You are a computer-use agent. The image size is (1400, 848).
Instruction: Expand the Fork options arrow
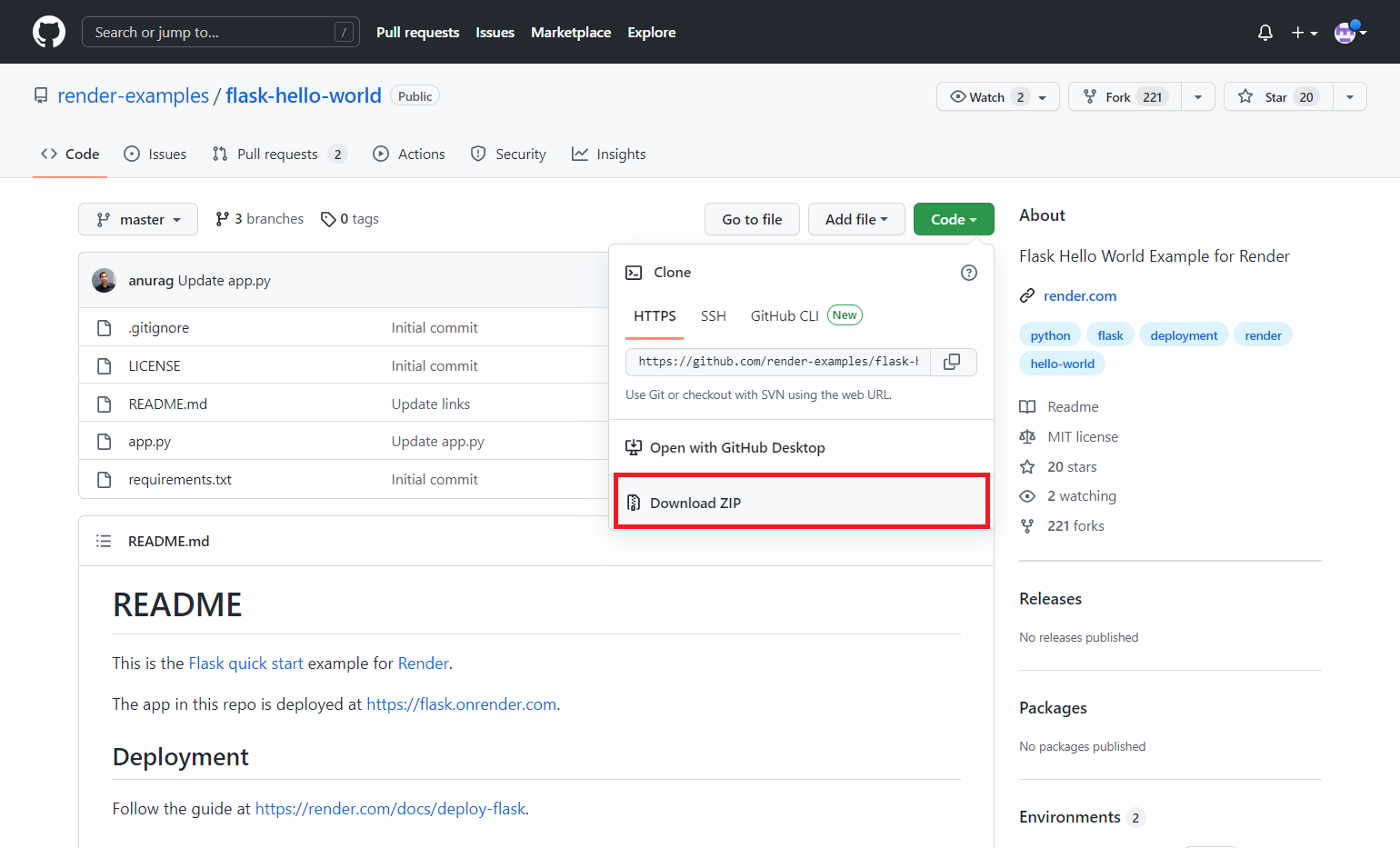pos(1197,97)
